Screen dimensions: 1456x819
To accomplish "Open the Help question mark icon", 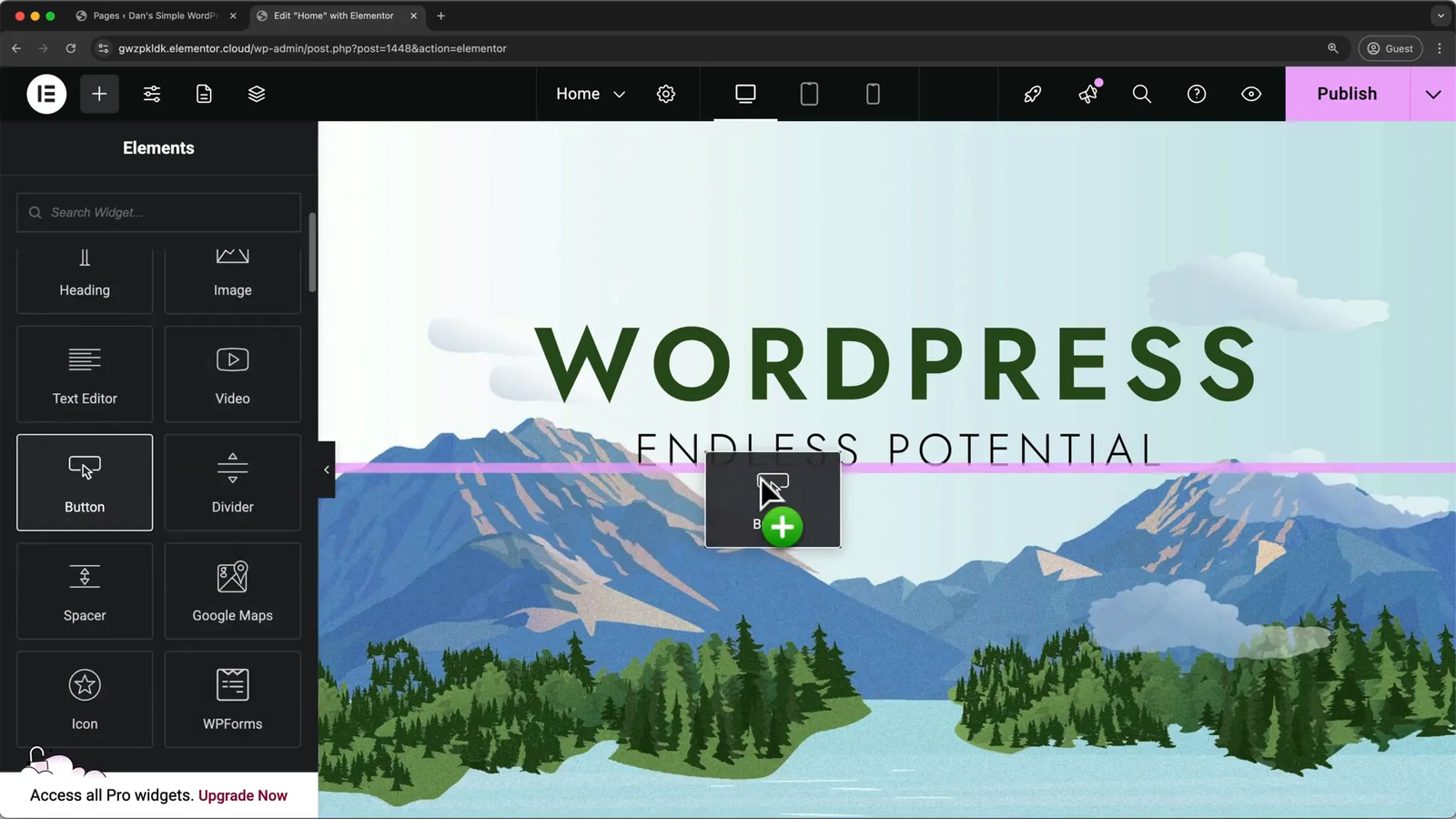I will [x=1197, y=94].
